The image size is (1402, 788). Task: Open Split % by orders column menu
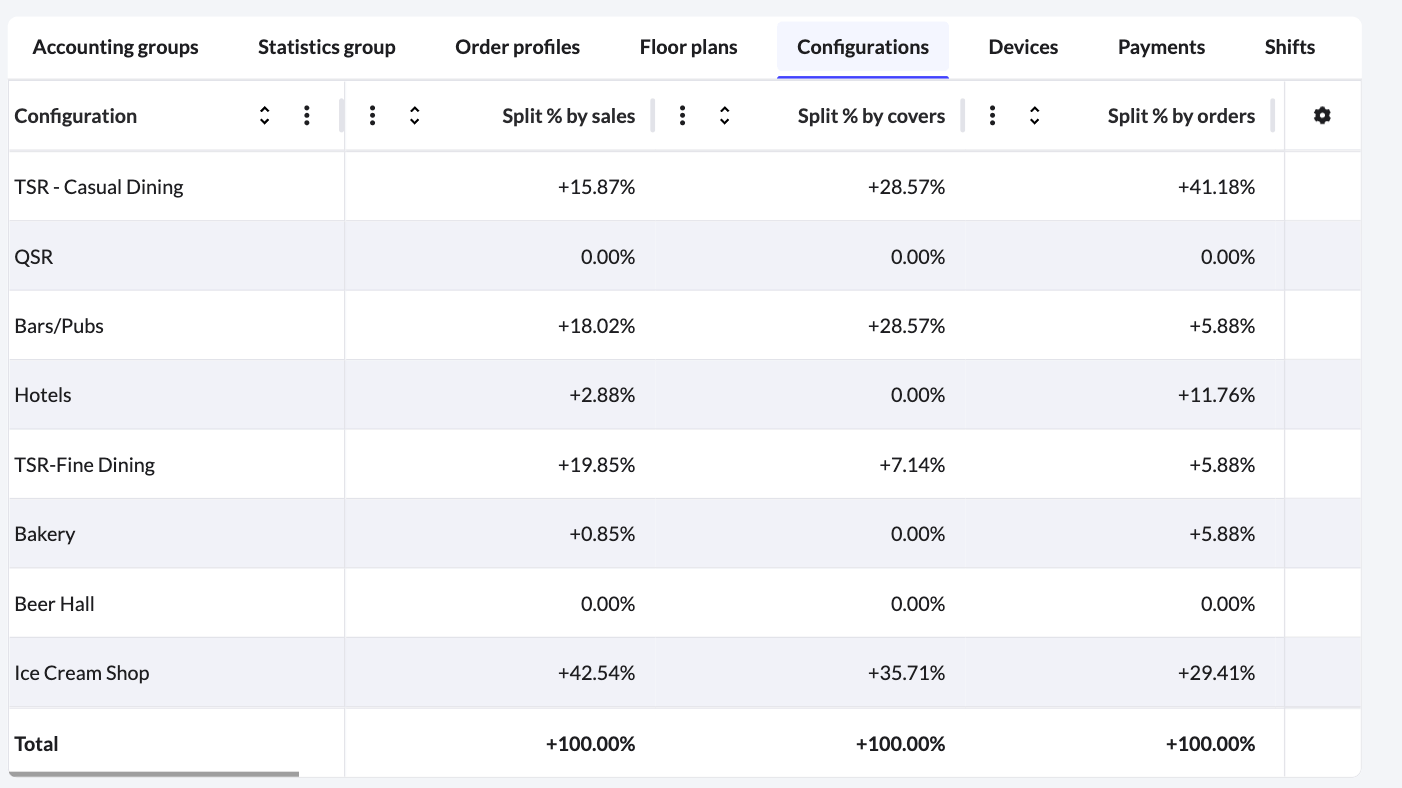[x=992, y=116]
